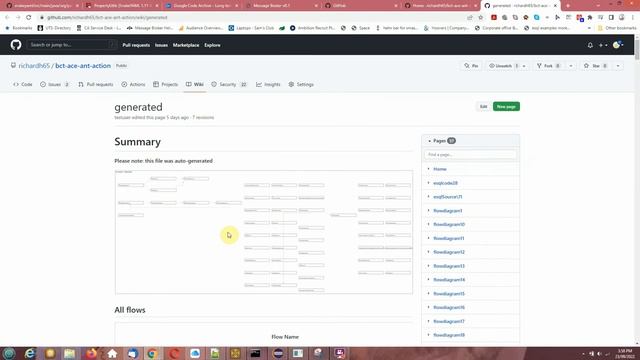
Task: Switch to the repository Issues tab
Action: tap(54, 84)
